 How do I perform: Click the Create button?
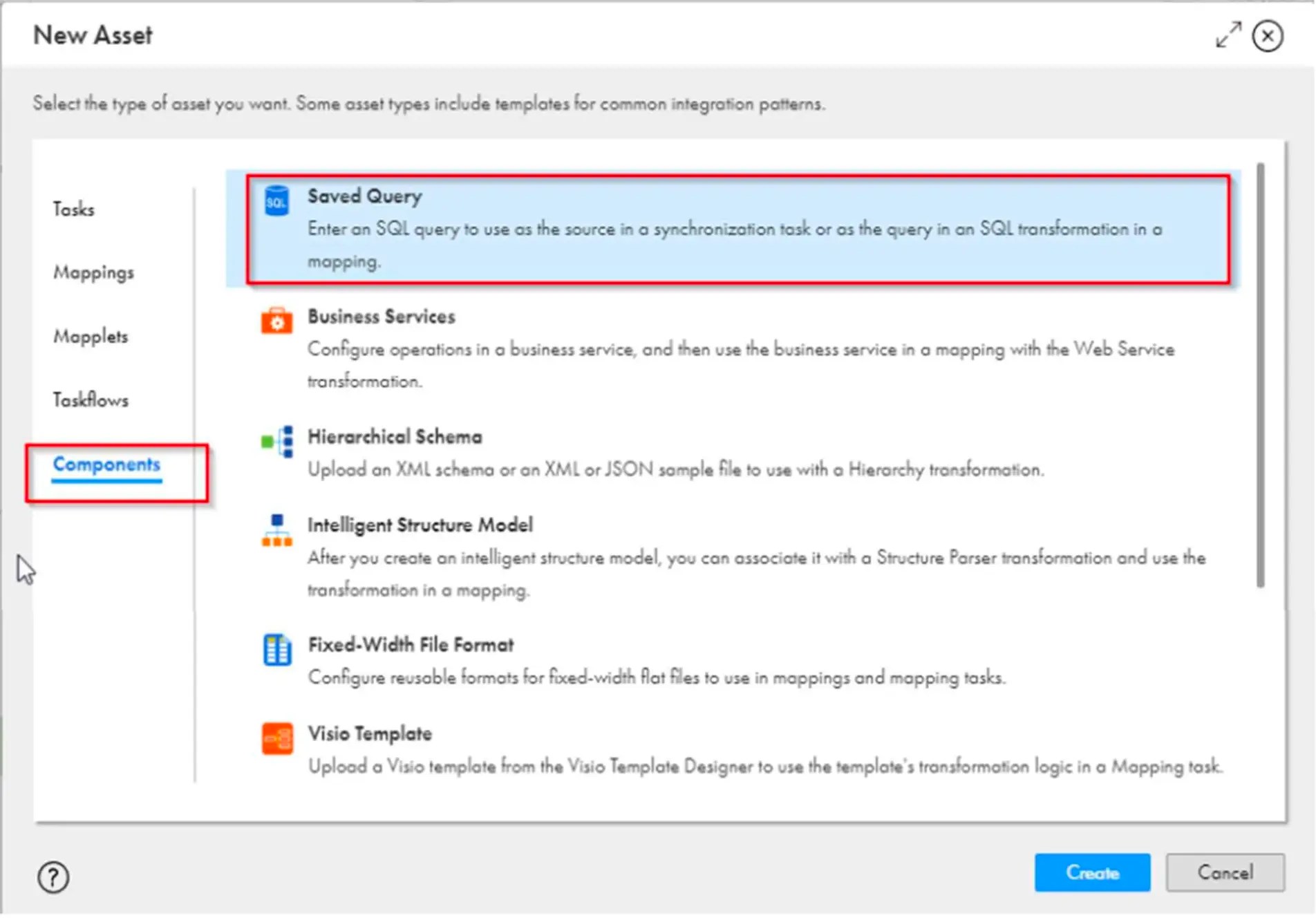[1092, 872]
